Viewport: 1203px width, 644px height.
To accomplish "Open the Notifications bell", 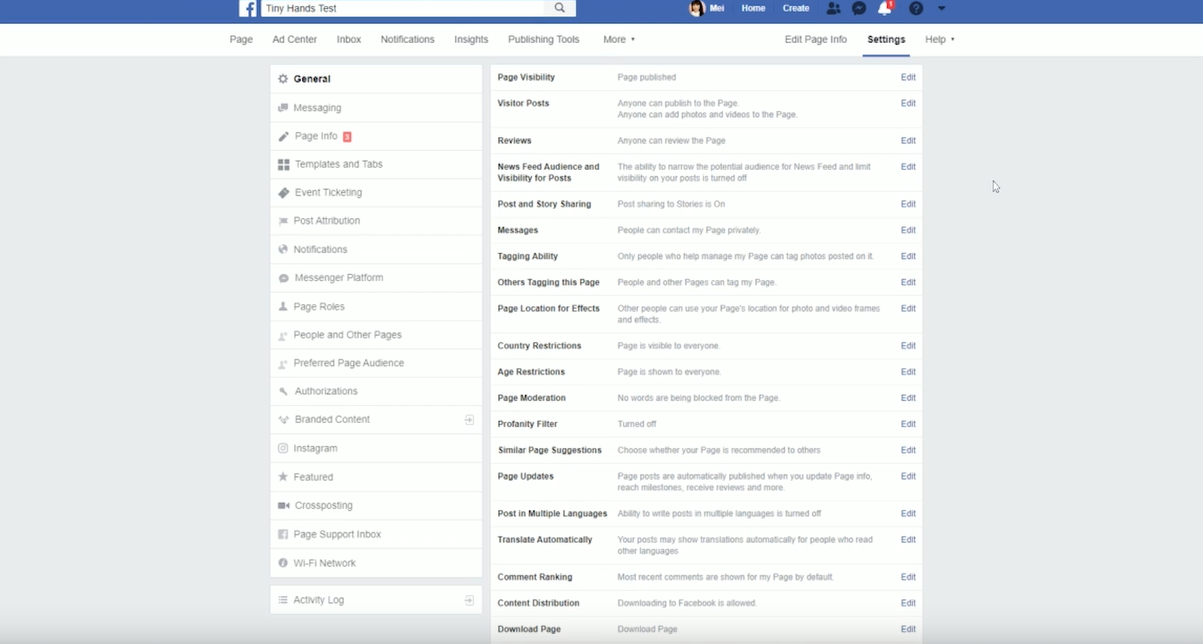I will 883,8.
